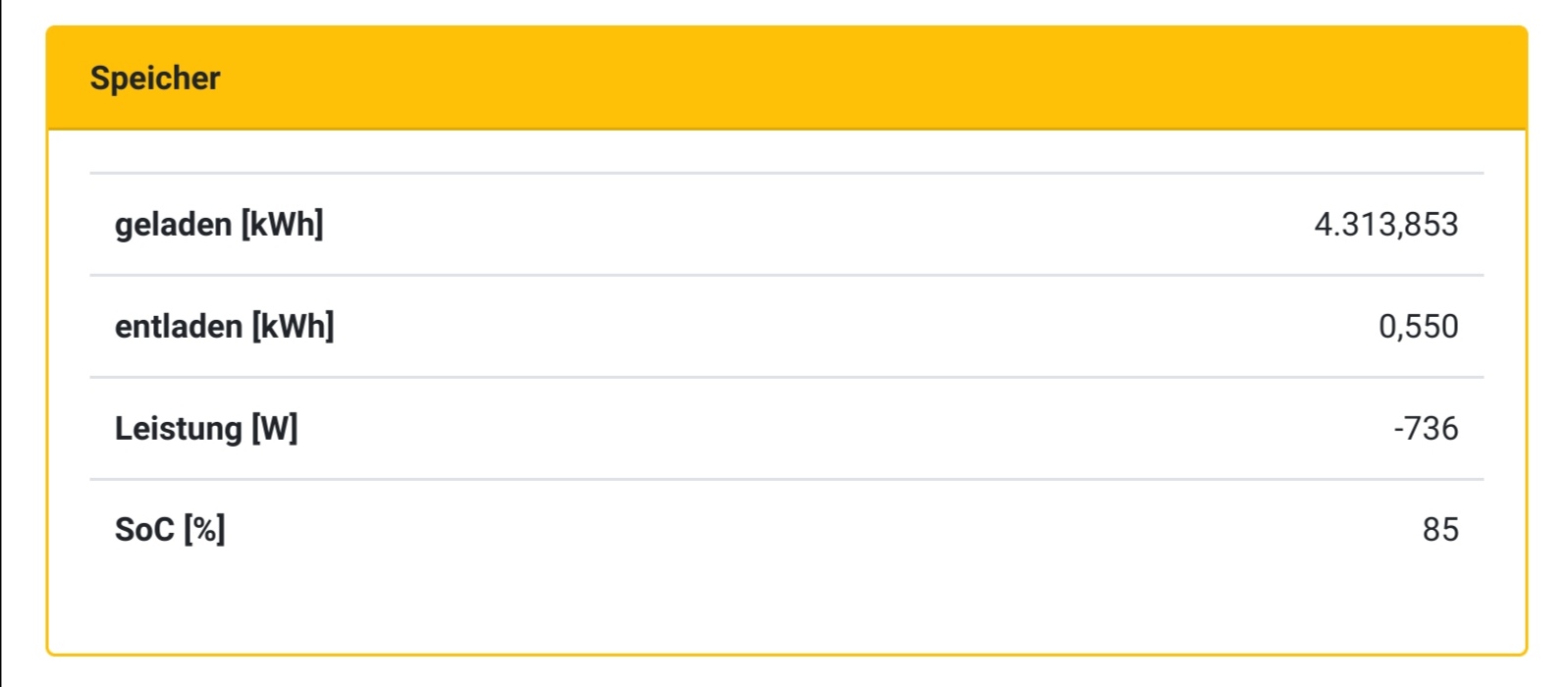Click the blank middle of the SoC row
This screenshot has height=687, width=1568.
tap(785, 530)
